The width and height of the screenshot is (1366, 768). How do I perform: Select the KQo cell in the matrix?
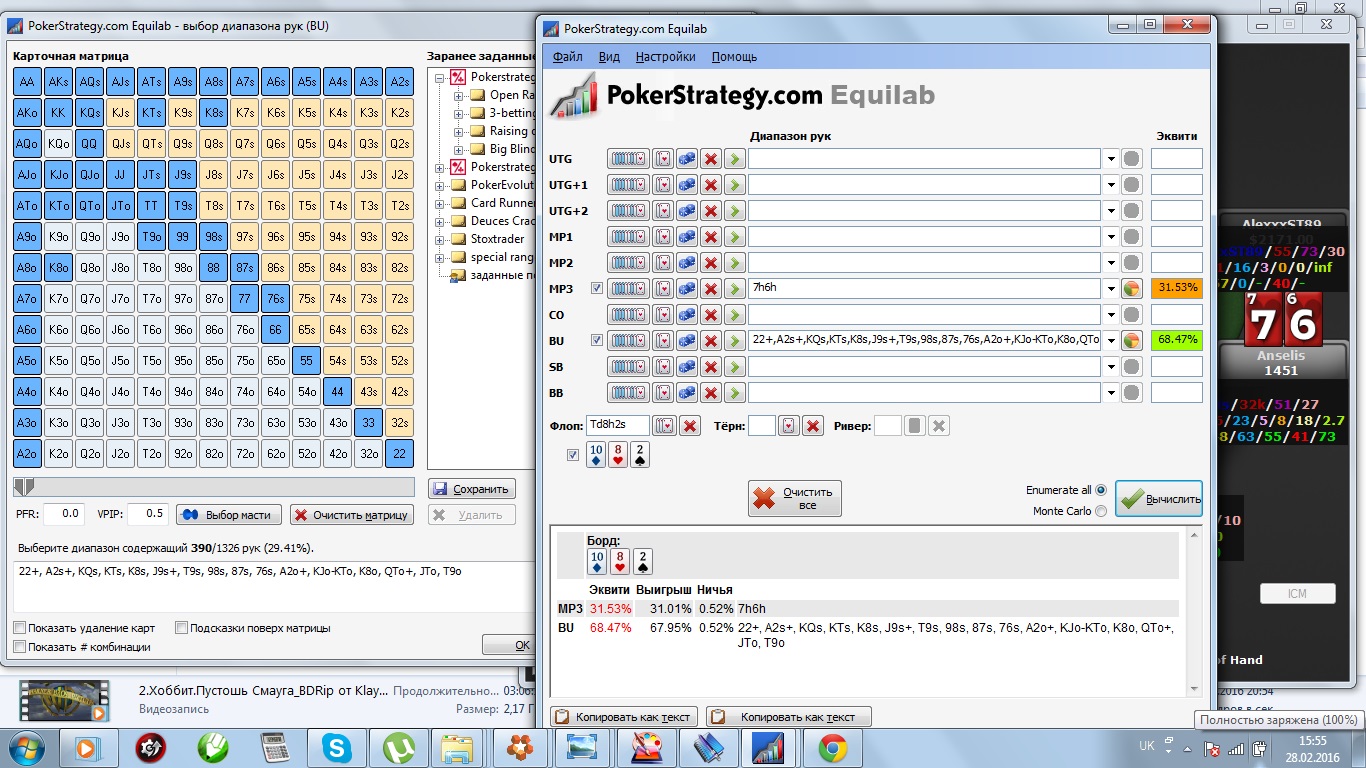click(x=58, y=143)
